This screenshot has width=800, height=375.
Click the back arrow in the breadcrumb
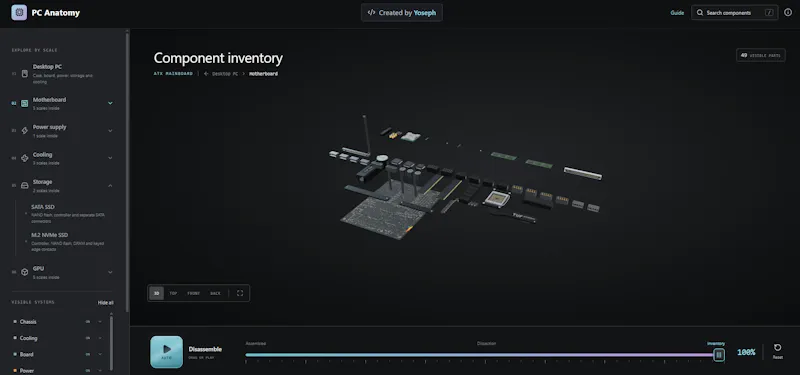pos(206,74)
